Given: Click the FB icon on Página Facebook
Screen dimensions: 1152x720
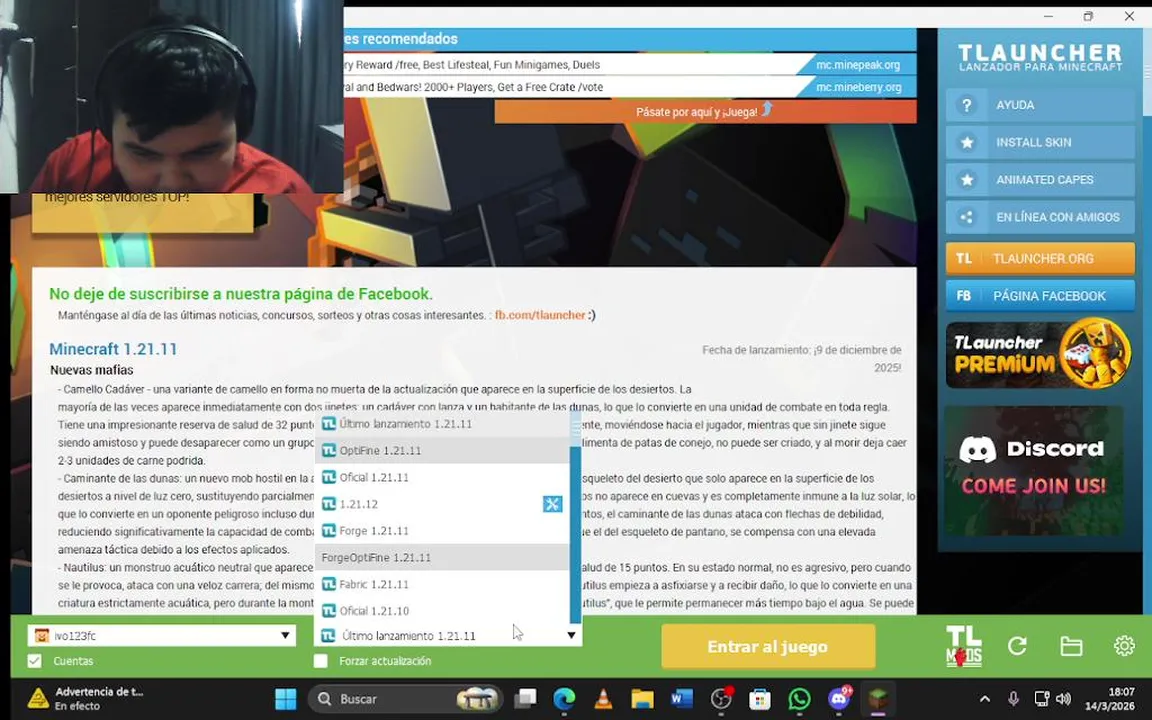Looking at the screenshot, I should [964, 296].
